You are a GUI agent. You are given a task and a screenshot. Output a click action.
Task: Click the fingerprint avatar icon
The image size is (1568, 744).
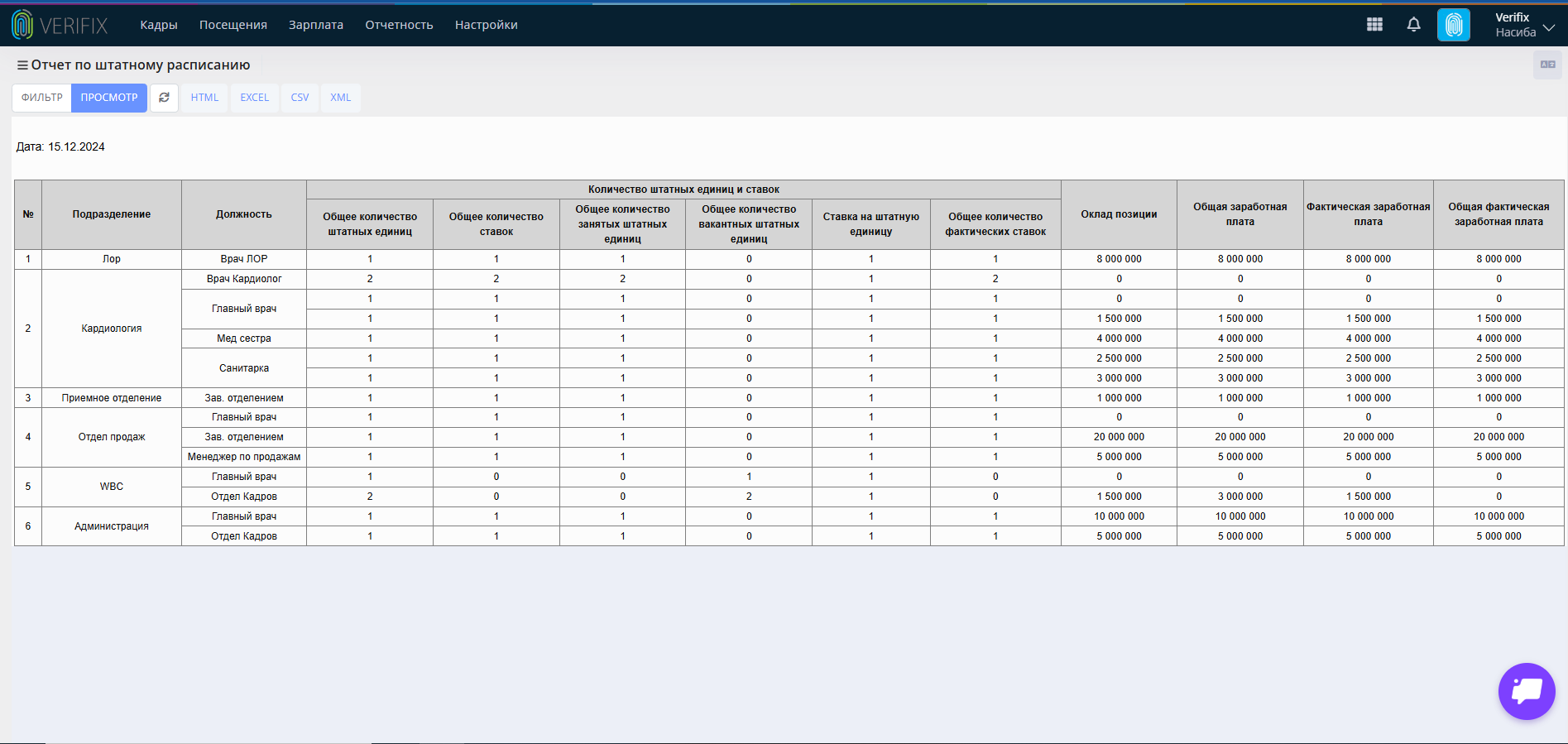point(1454,25)
